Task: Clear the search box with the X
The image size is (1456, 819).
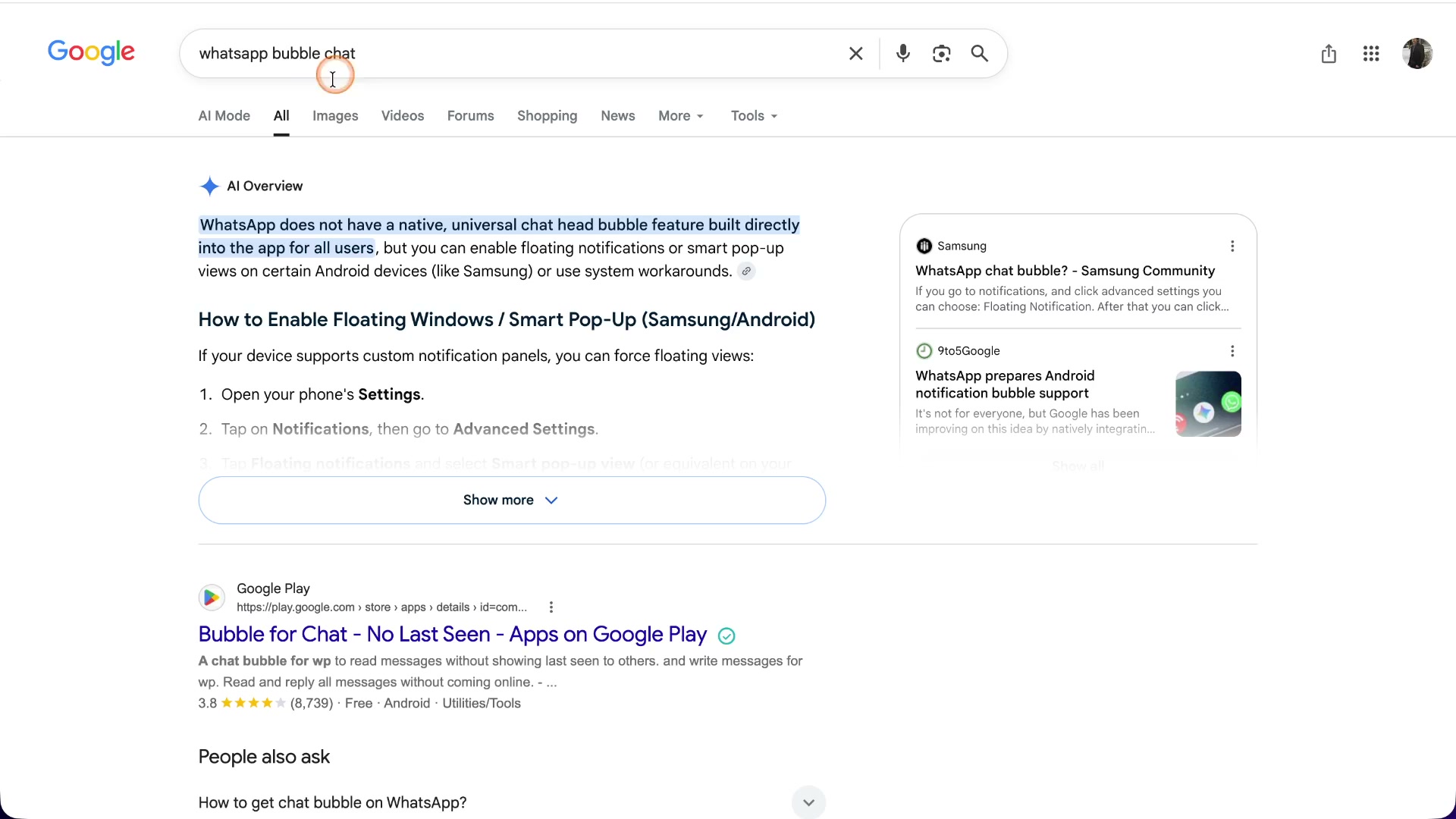Action: click(x=855, y=54)
